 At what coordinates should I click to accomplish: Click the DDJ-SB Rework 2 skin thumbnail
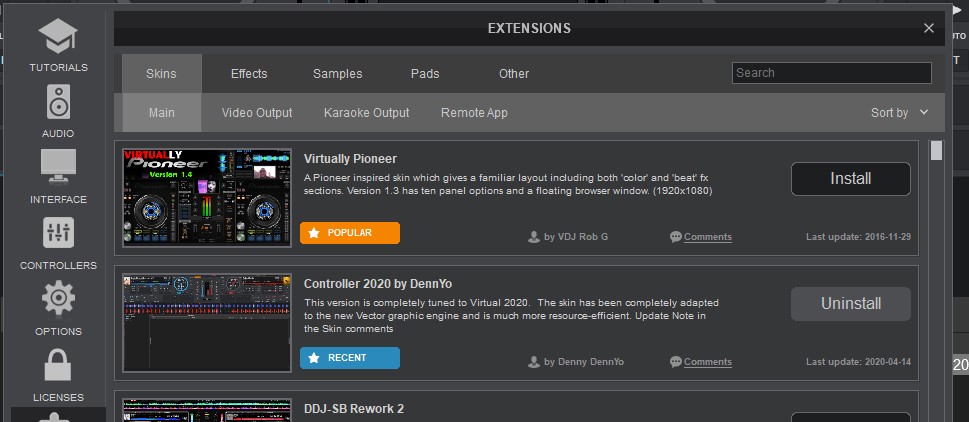point(207,410)
